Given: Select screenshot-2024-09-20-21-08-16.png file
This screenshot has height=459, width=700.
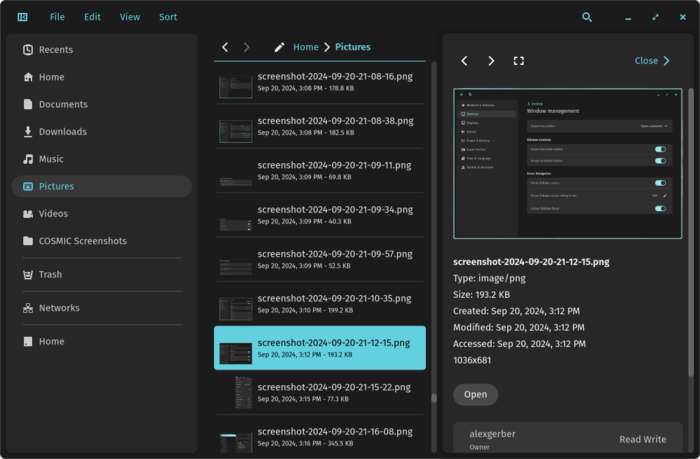Looking at the screenshot, I should (320, 82).
